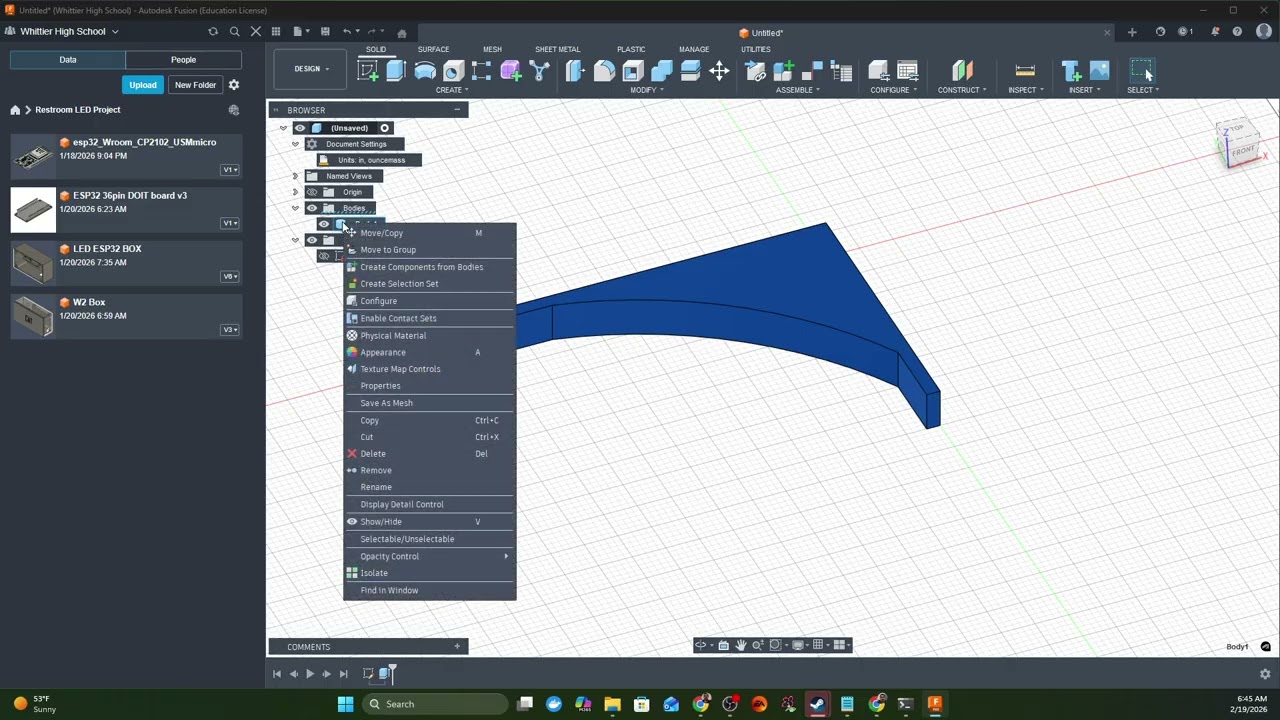
Task: Collapse the Document Settings tree node
Action: [295, 144]
